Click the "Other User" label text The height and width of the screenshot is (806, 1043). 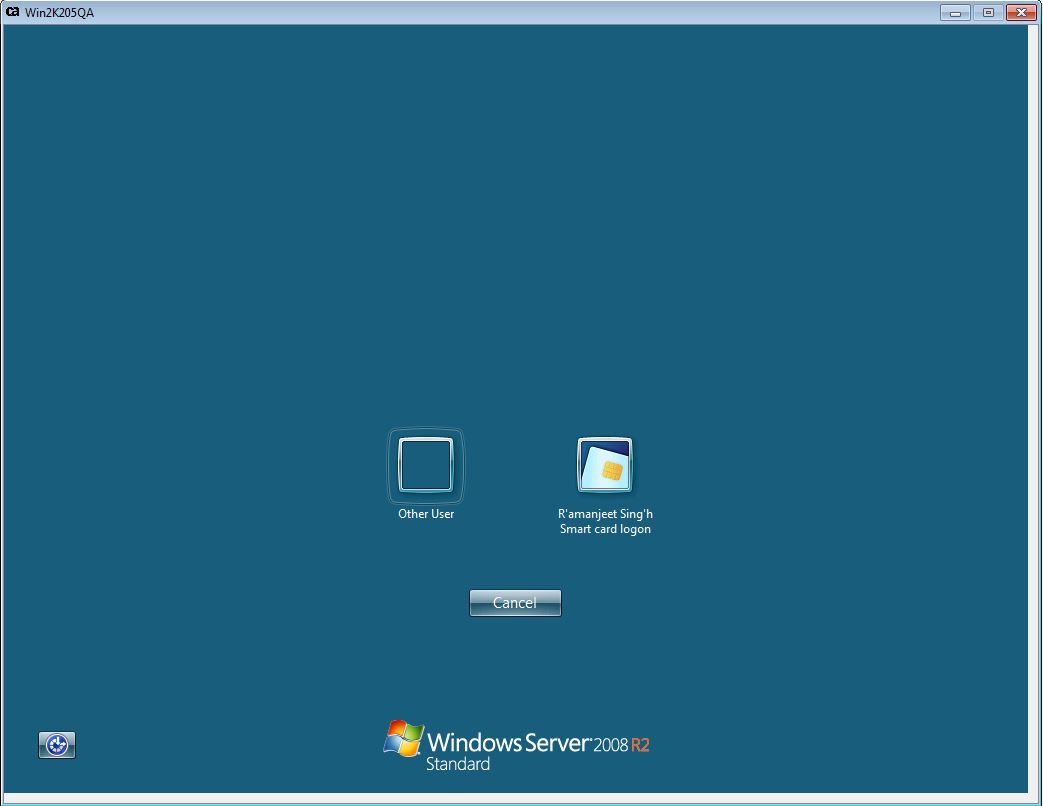click(x=425, y=513)
